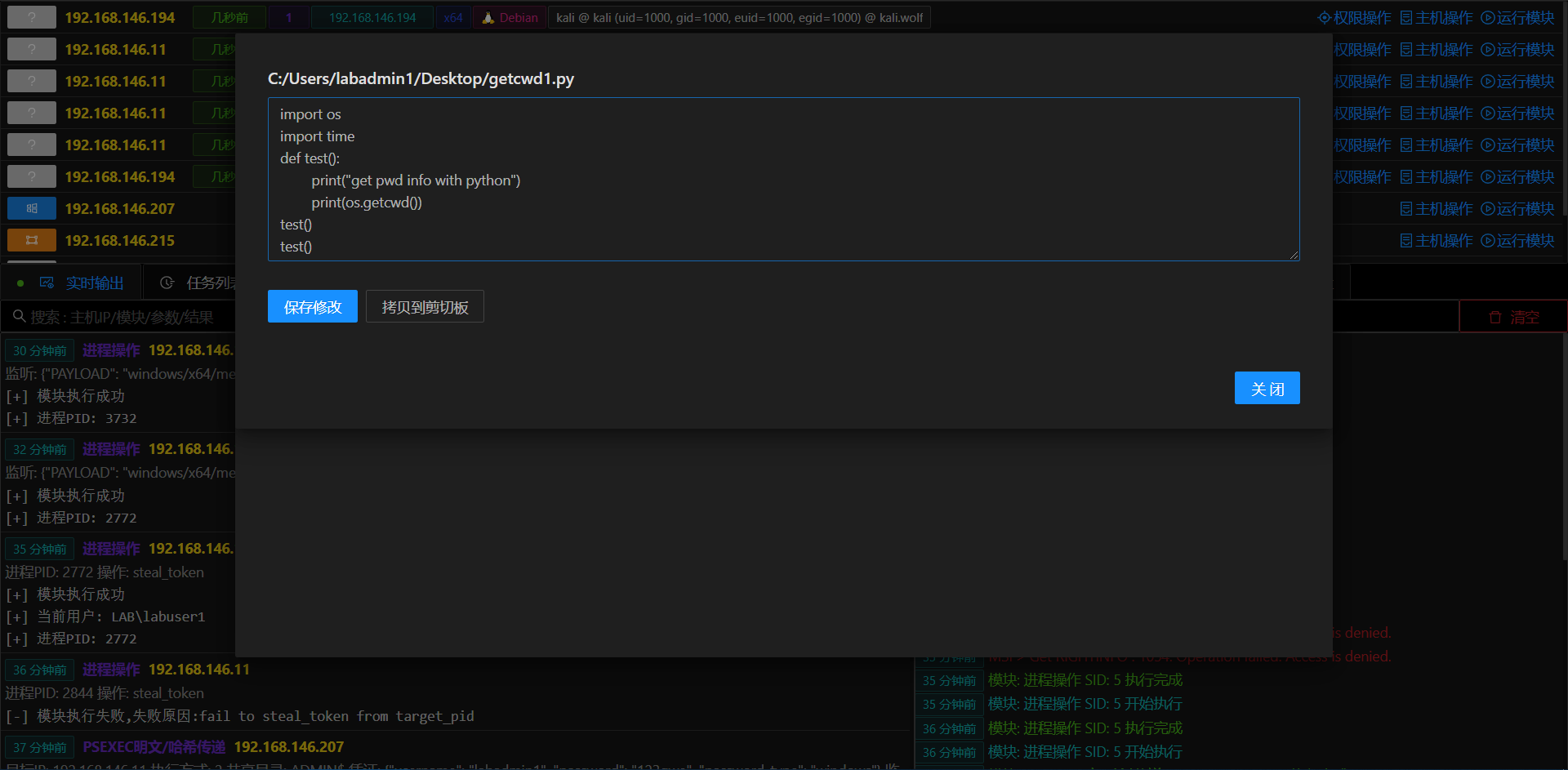Open 主机操作 for host 192.168.146.215
Image resolution: width=1568 pixels, height=770 pixels.
pyautogui.click(x=1437, y=240)
